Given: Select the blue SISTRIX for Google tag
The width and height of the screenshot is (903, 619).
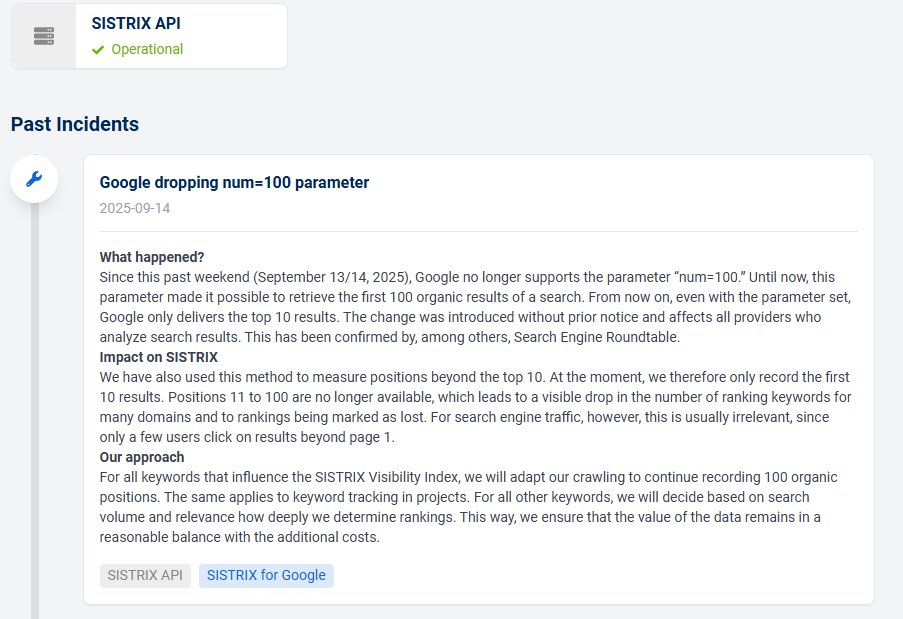Looking at the screenshot, I should click(x=266, y=575).
